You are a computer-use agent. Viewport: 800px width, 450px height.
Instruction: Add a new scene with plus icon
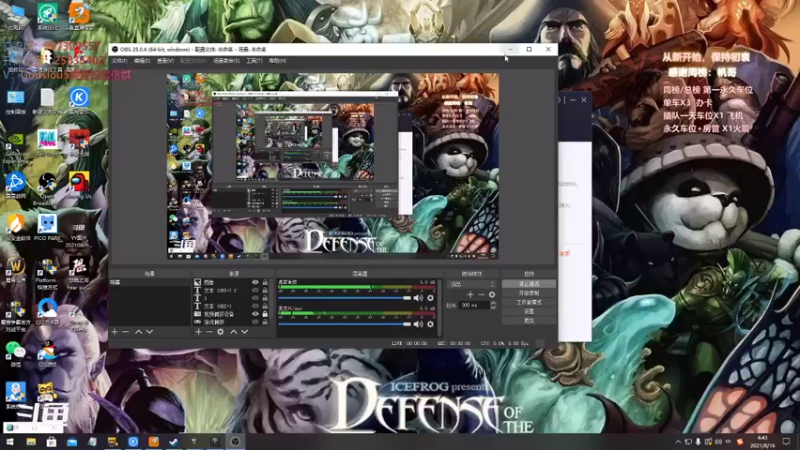(114, 332)
